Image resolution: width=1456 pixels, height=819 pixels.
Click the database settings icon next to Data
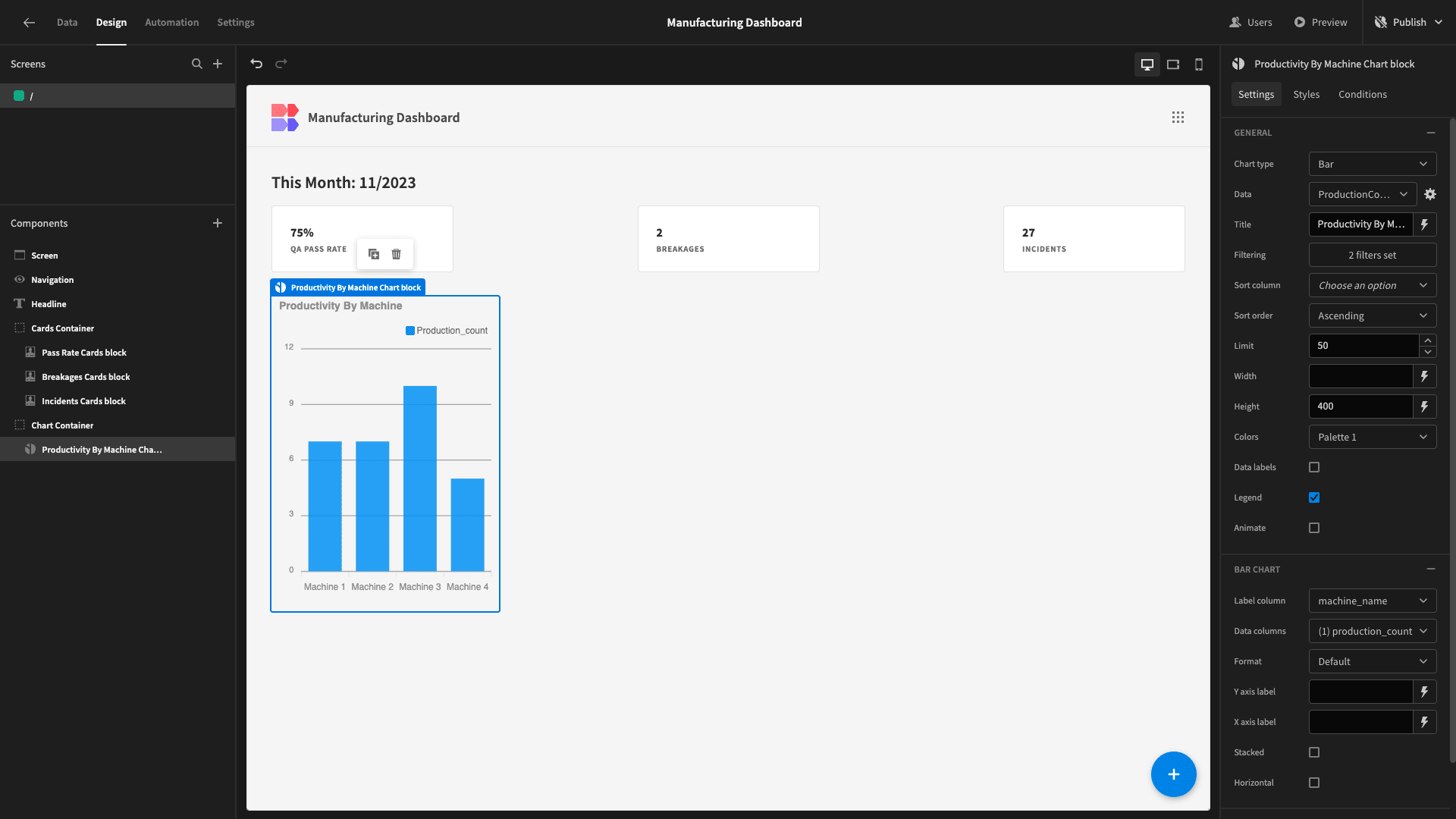pos(1432,194)
